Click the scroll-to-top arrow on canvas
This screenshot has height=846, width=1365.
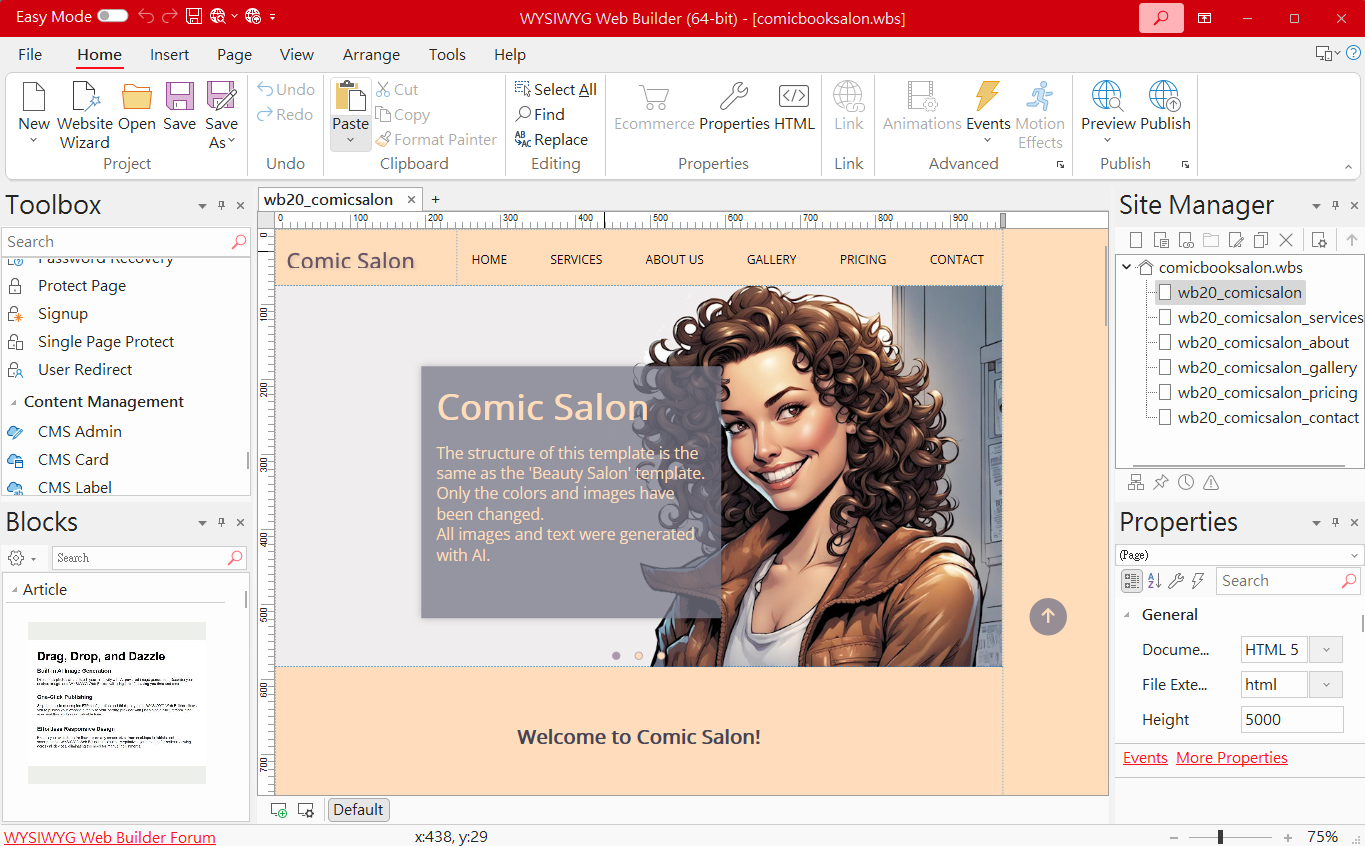(x=1048, y=616)
